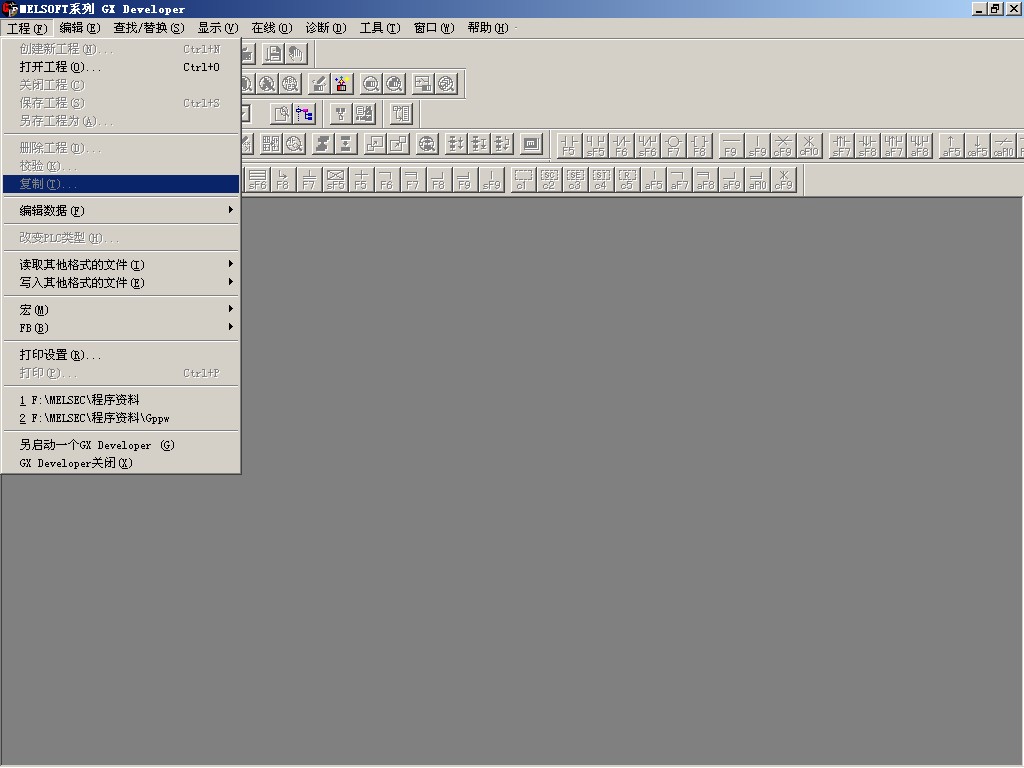Expand the FB submenu
Viewport: 1024px width, 768px height.
point(120,328)
